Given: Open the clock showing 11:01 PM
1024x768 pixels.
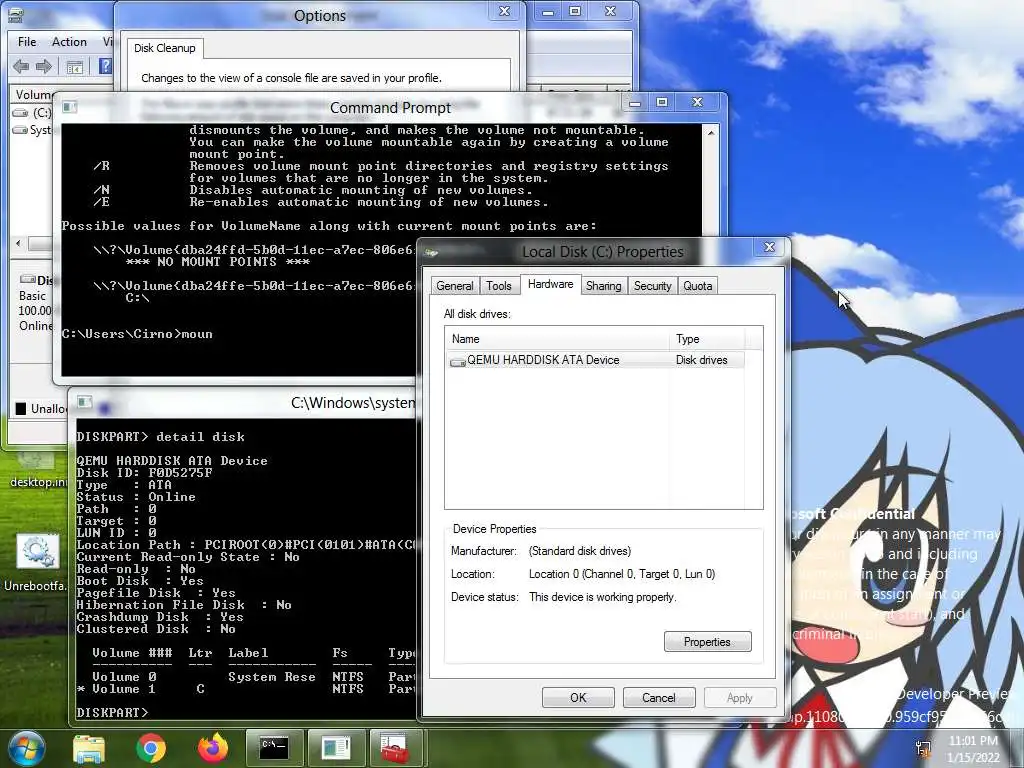Looking at the screenshot, I should coord(973,748).
